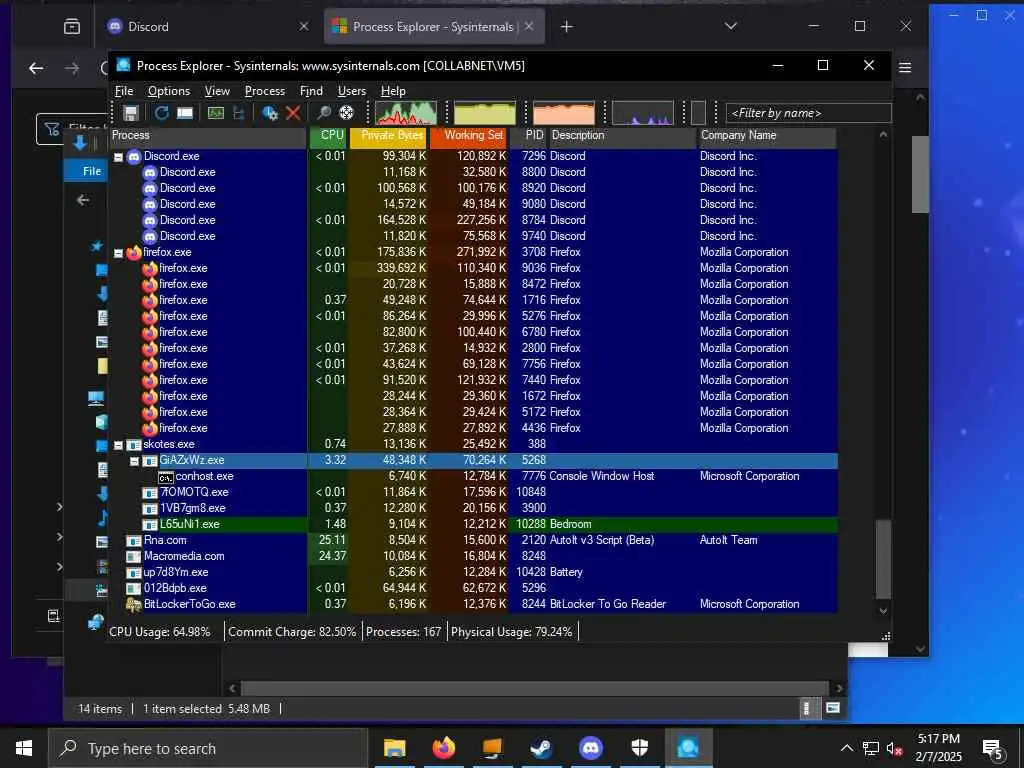Viewport: 1024px width, 768px height.
Task: Click the browser Back navigation arrow
Action: point(37,68)
